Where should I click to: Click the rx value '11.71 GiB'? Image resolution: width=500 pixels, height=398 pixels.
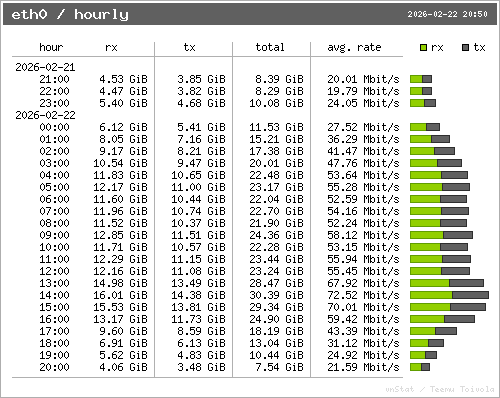coord(120,247)
